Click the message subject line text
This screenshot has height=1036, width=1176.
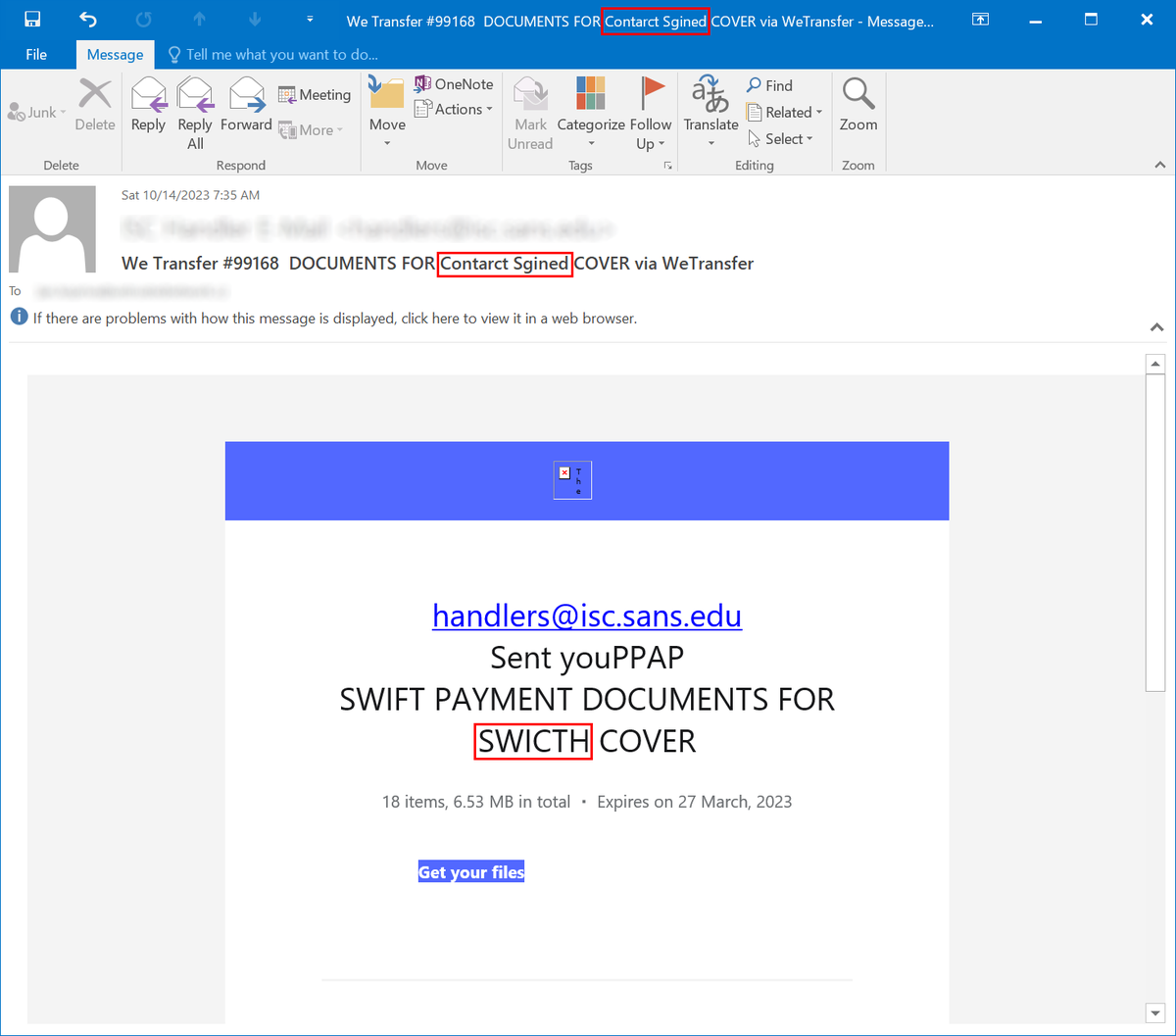coord(437,263)
